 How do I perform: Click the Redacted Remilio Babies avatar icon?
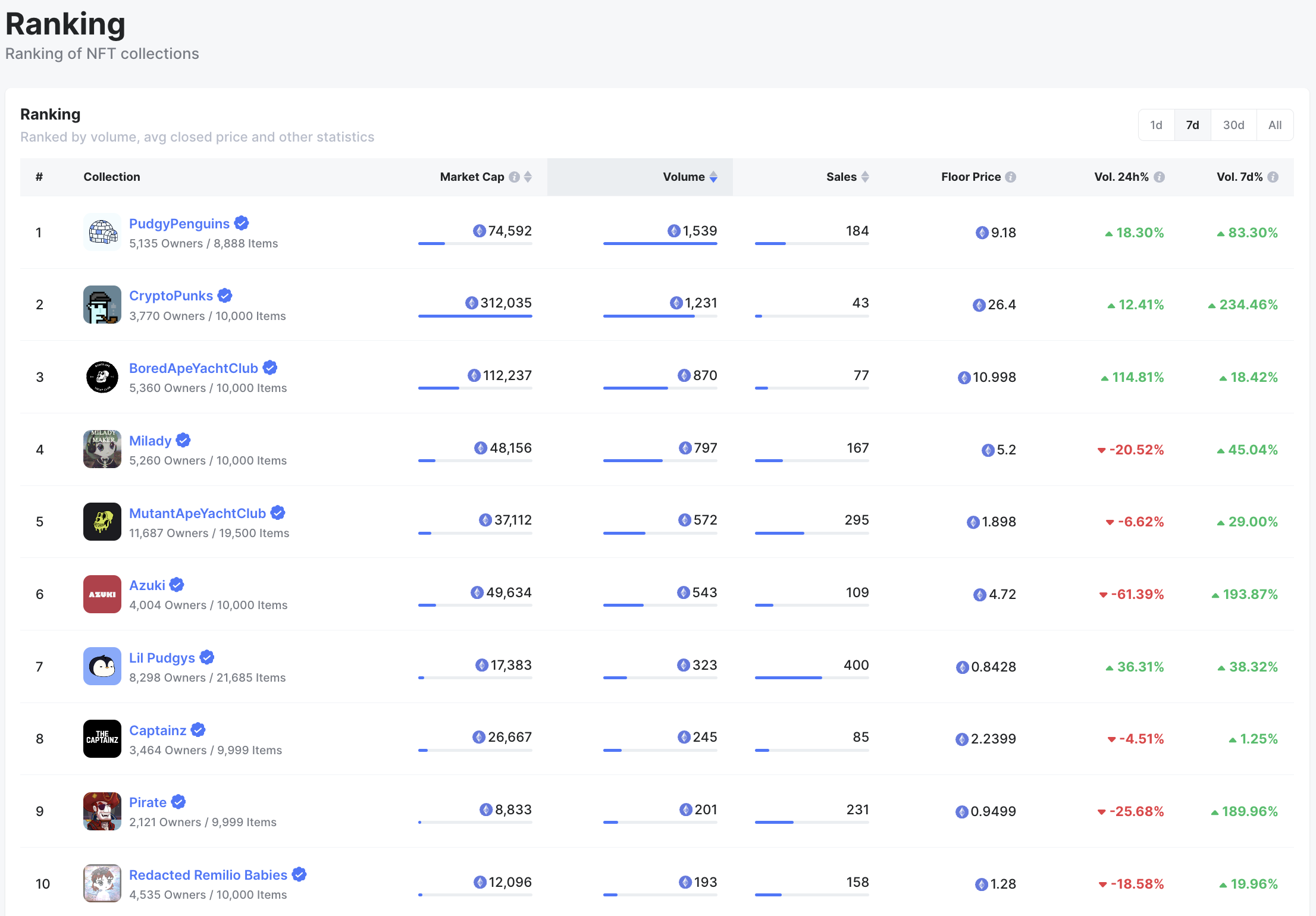102,883
